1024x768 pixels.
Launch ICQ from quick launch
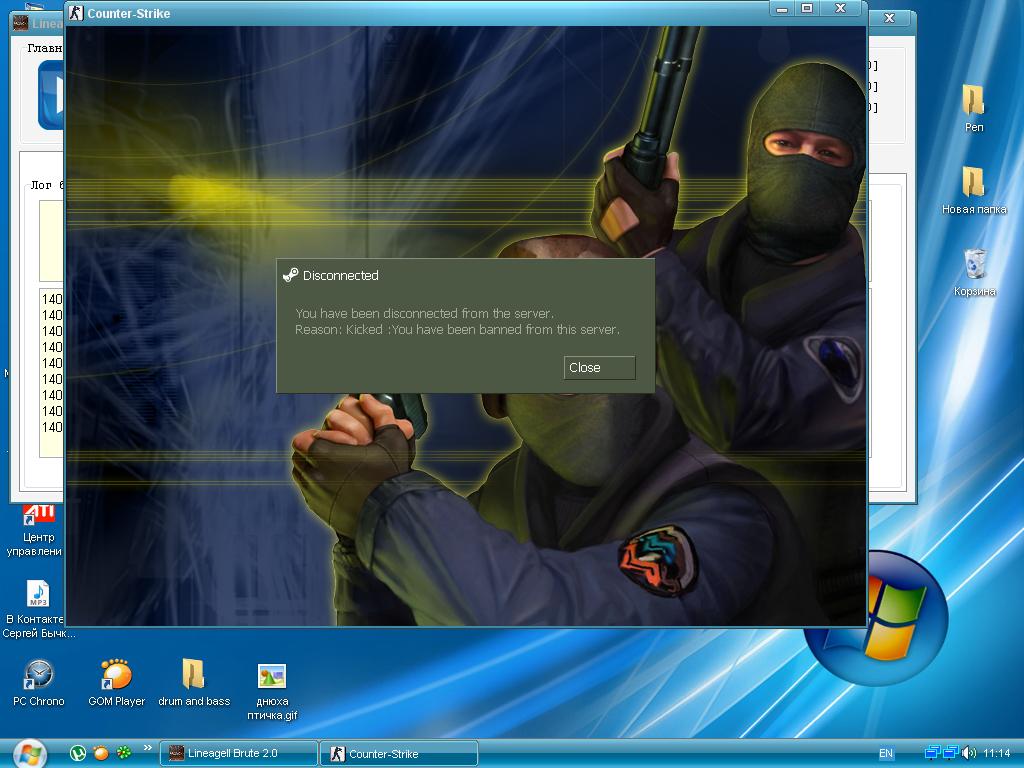coord(123,753)
